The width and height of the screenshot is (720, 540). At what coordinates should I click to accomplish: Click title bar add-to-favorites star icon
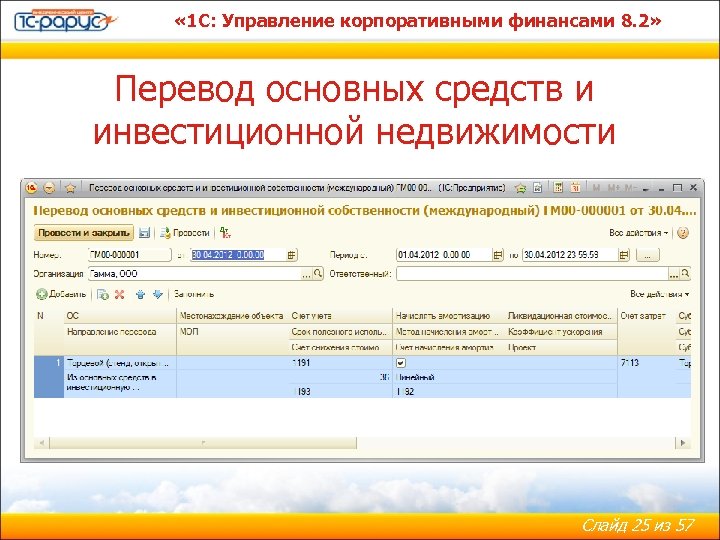coord(520,188)
